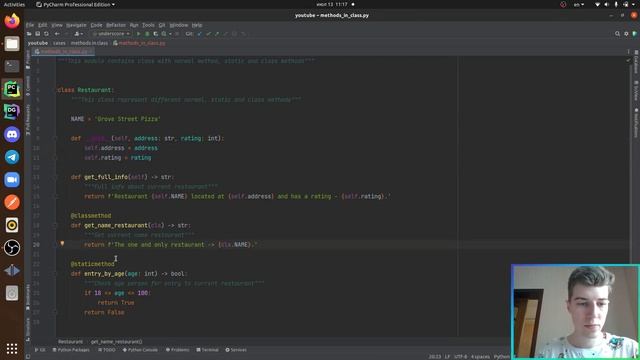Open OBS Studio from the dock
640x360 pixels.
pos(12,248)
